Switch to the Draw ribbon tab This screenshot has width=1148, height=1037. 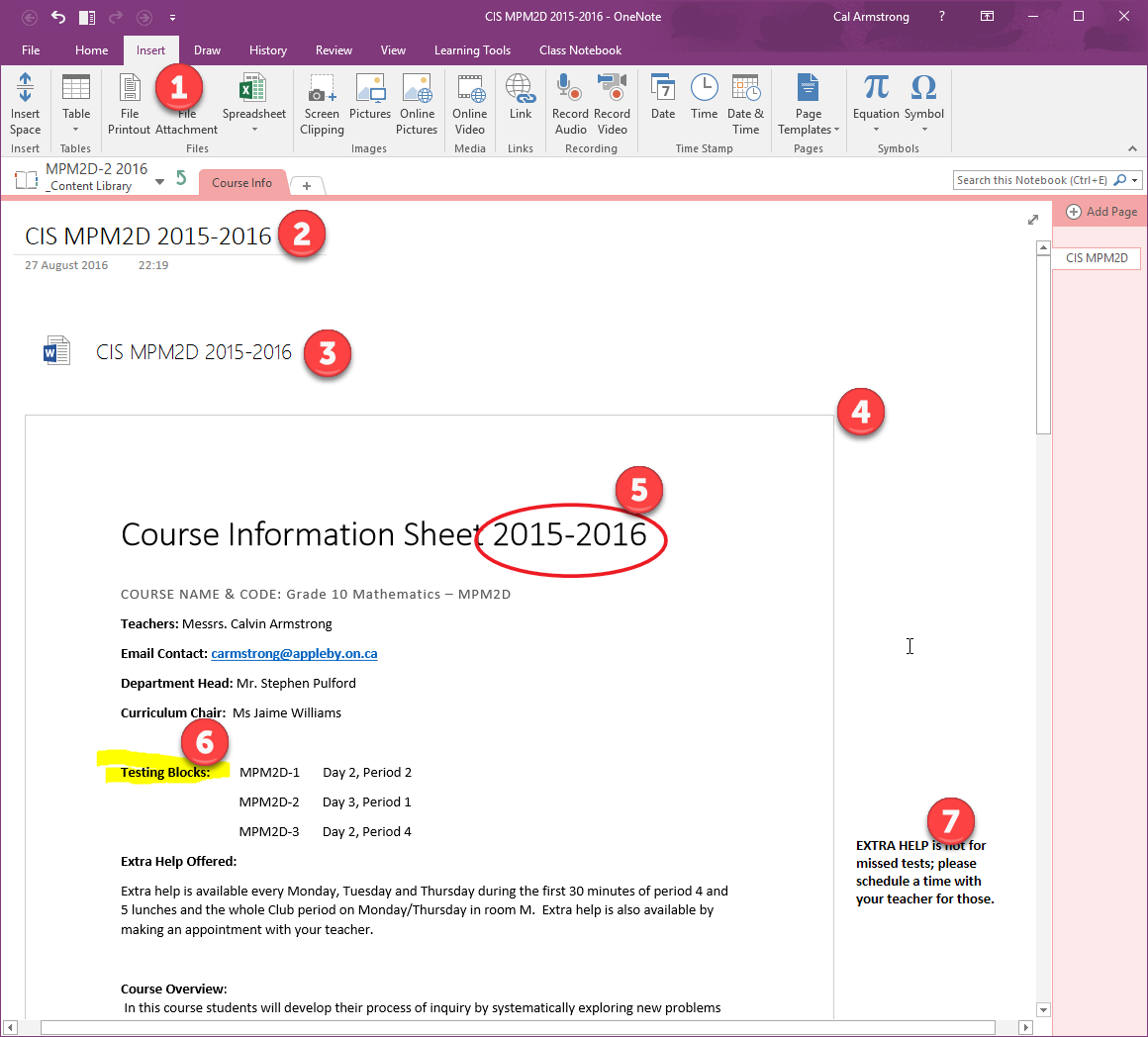(207, 49)
